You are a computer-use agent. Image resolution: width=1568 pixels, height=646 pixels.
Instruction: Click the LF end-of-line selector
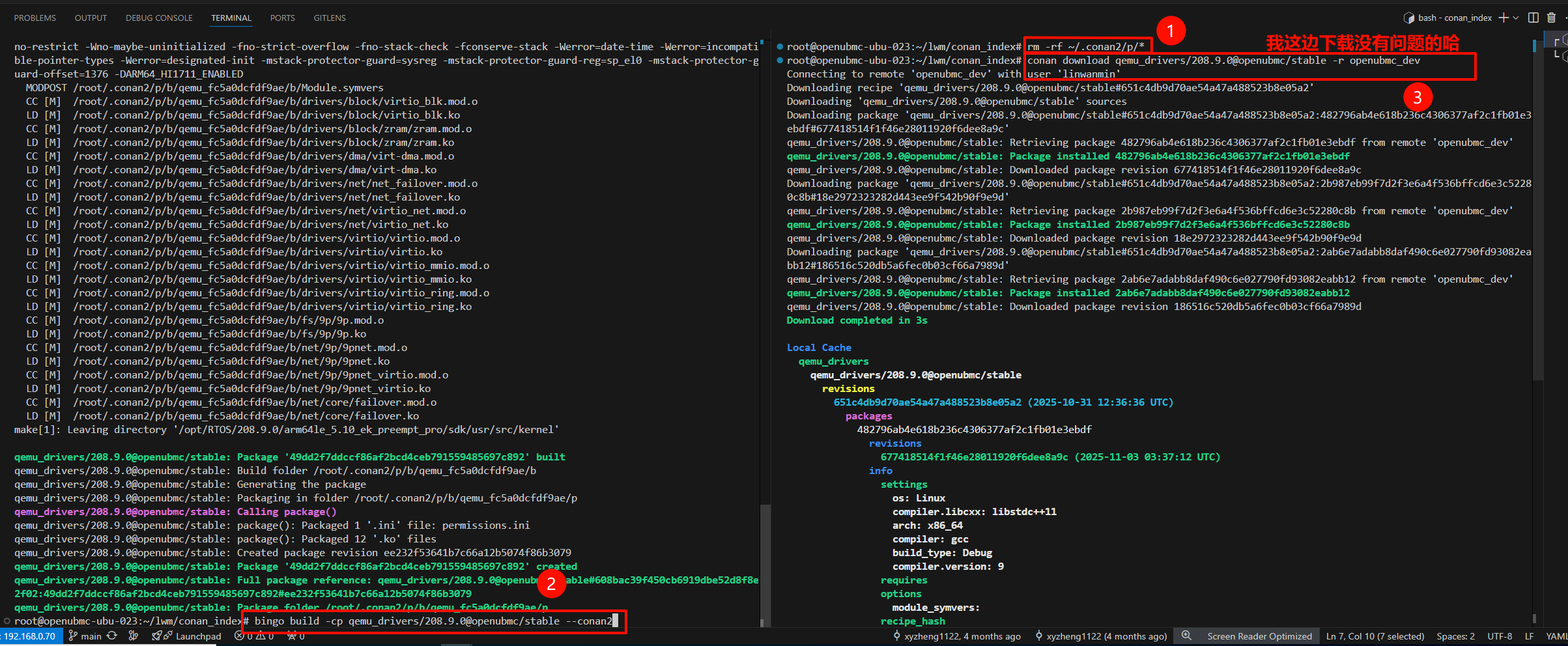[x=1529, y=636]
